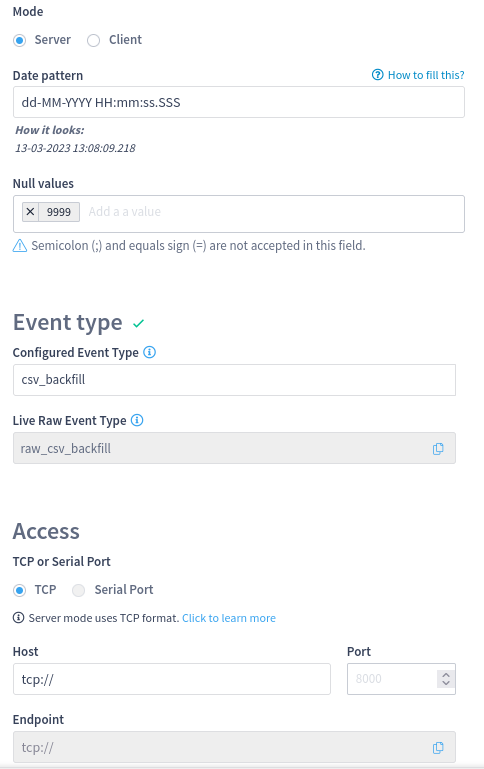
Task: Click the Configured Event Type csv_backfill field
Action: point(234,380)
